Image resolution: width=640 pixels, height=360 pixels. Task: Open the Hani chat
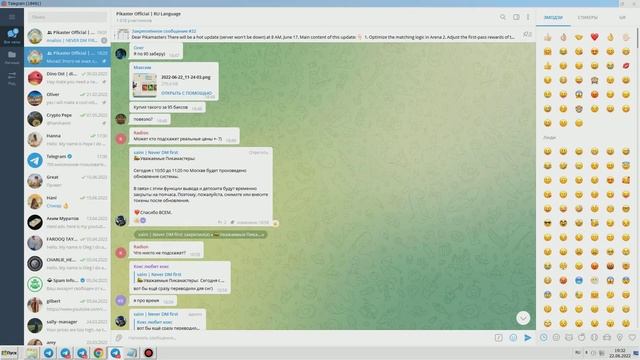[x=67, y=202]
